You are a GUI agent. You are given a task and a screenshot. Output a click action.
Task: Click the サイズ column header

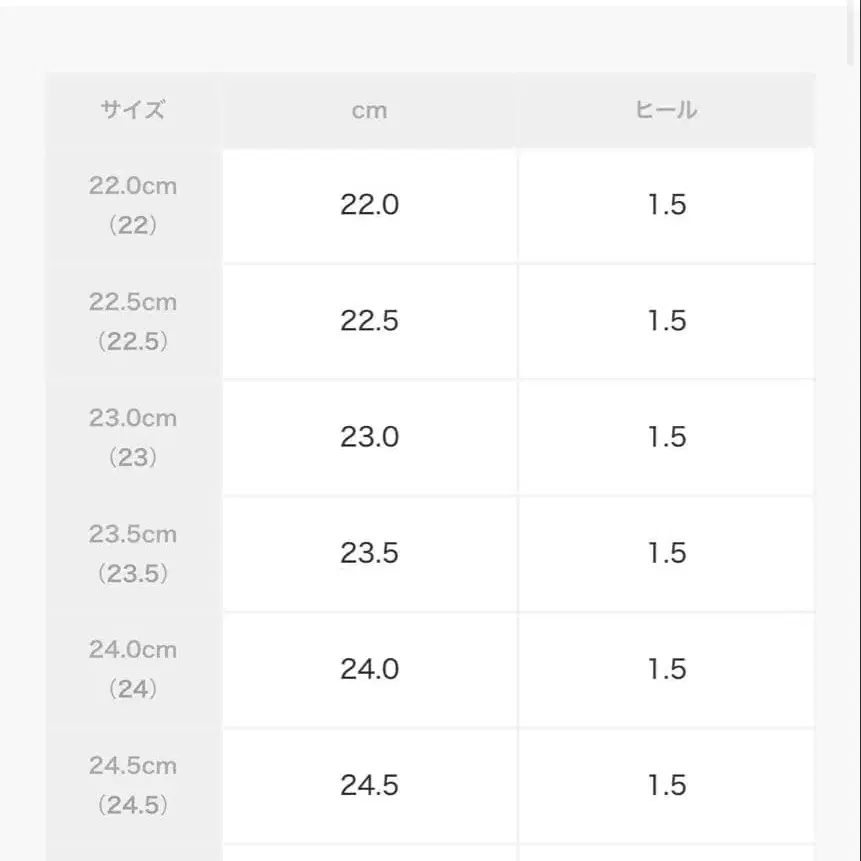coord(133,110)
